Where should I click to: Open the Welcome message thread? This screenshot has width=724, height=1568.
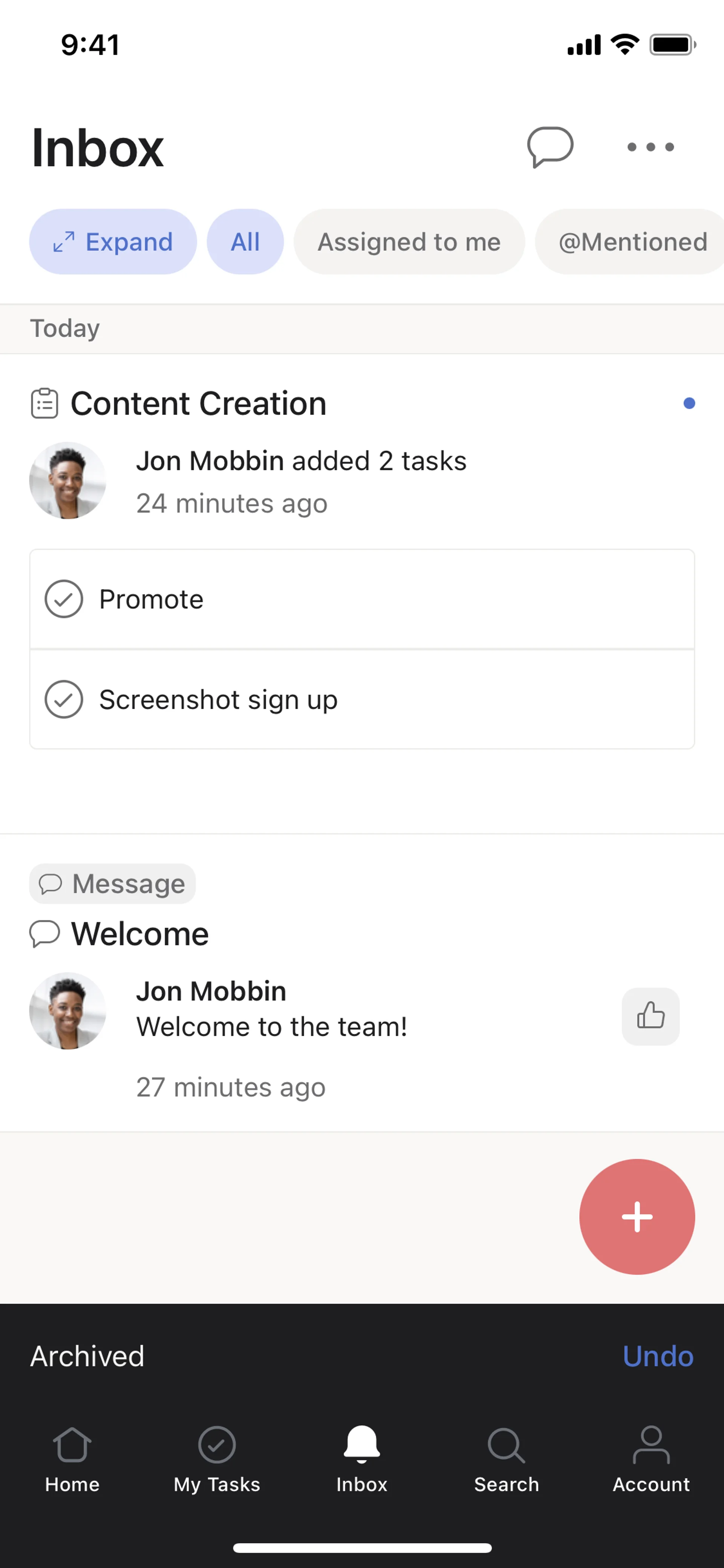pyautogui.click(x=140, y=934)
